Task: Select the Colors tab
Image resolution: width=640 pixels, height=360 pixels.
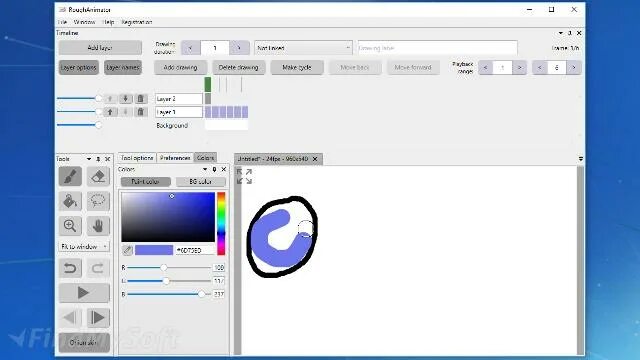Action: (205, 158)
